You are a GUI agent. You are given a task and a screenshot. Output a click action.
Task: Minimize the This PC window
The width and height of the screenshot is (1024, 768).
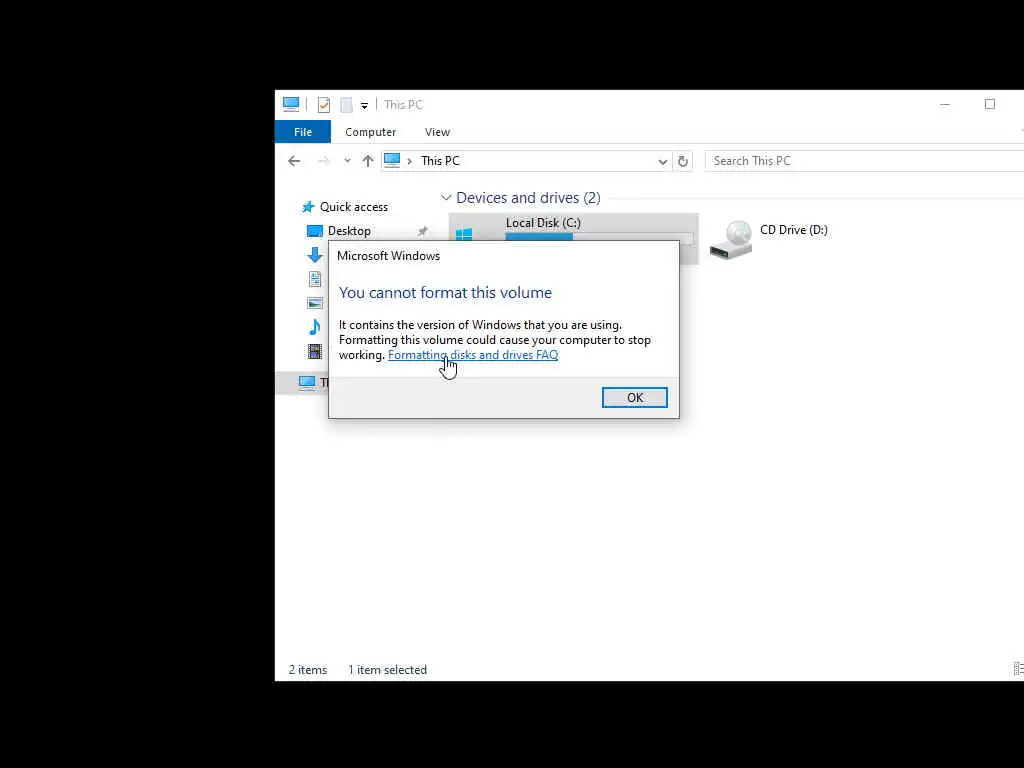[944, 104]
